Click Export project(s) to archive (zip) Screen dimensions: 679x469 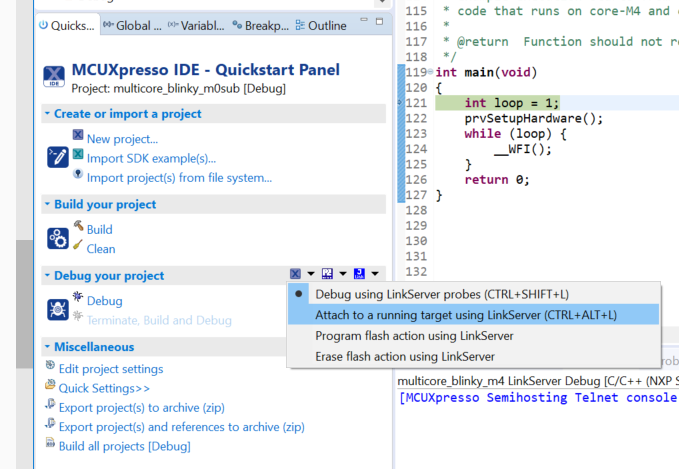142,408
